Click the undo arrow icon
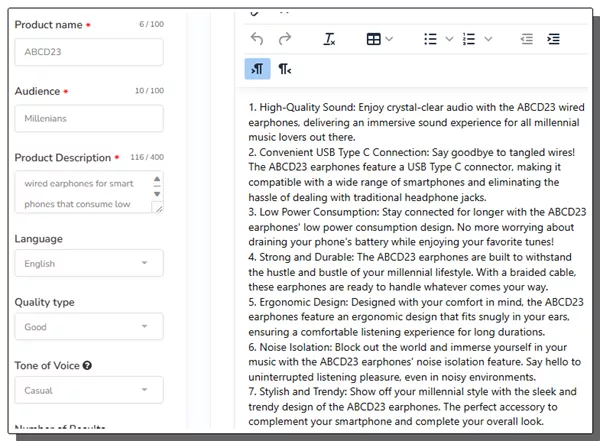600x441 pixels. [257, 39]
